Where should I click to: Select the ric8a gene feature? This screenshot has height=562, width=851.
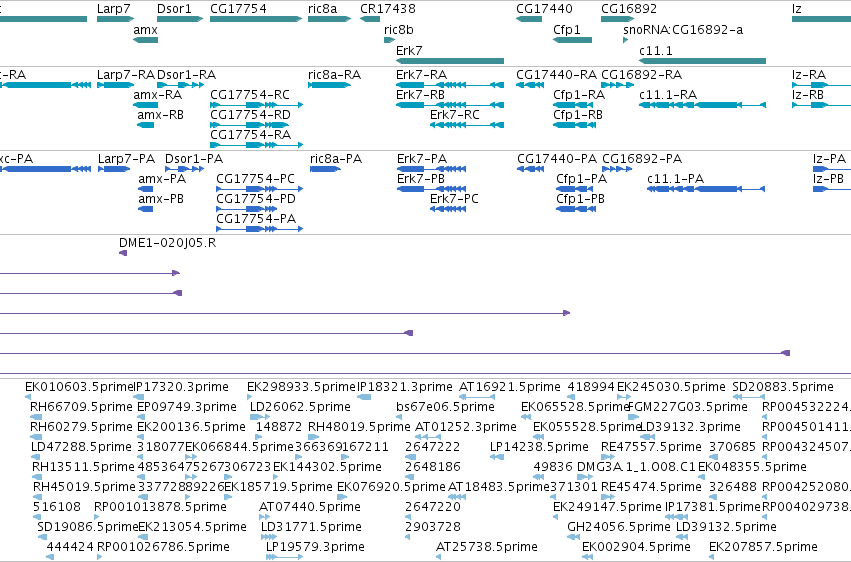point(329,19)
